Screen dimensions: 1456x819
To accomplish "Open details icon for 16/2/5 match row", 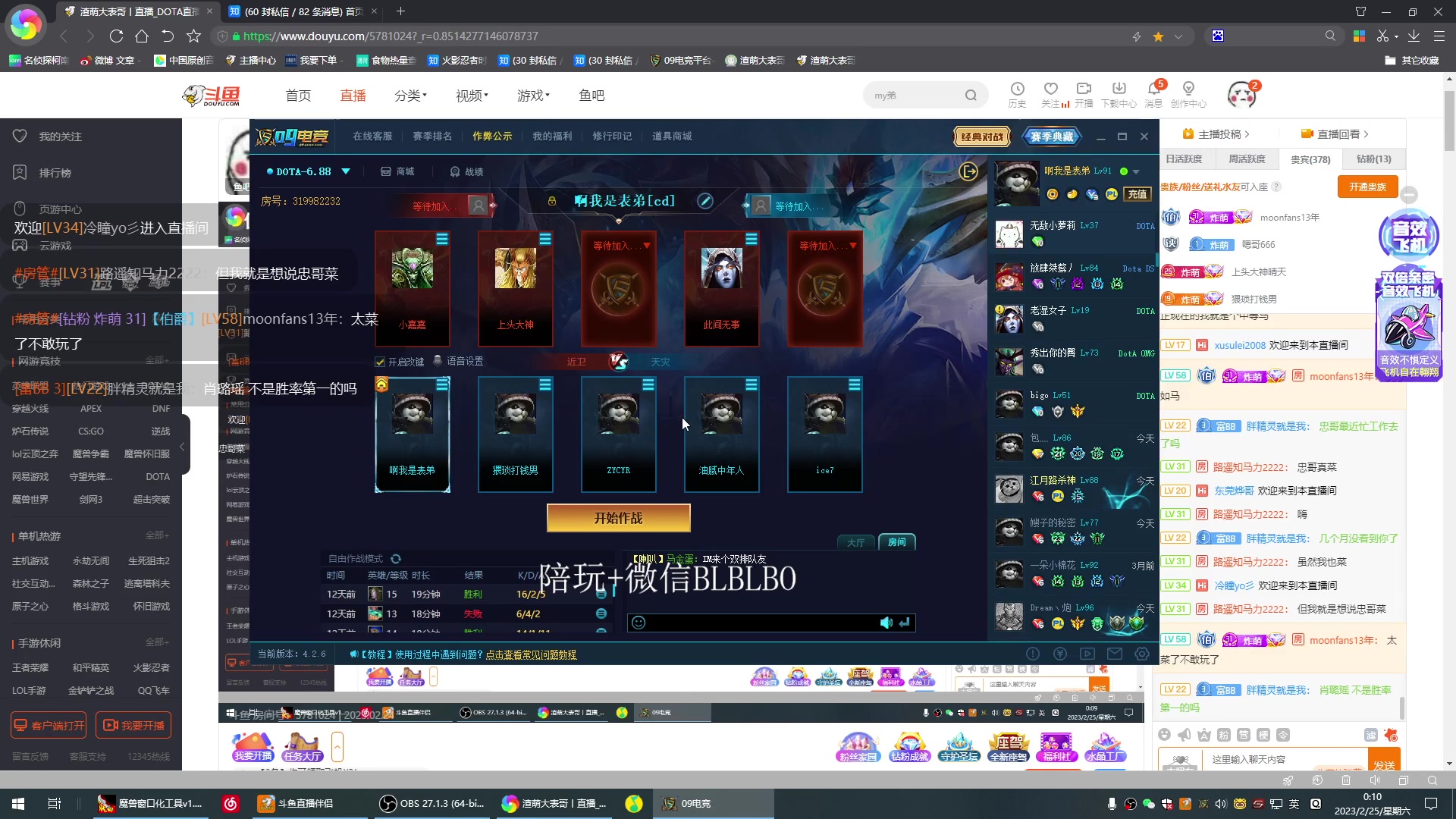I will pos(601,595).
